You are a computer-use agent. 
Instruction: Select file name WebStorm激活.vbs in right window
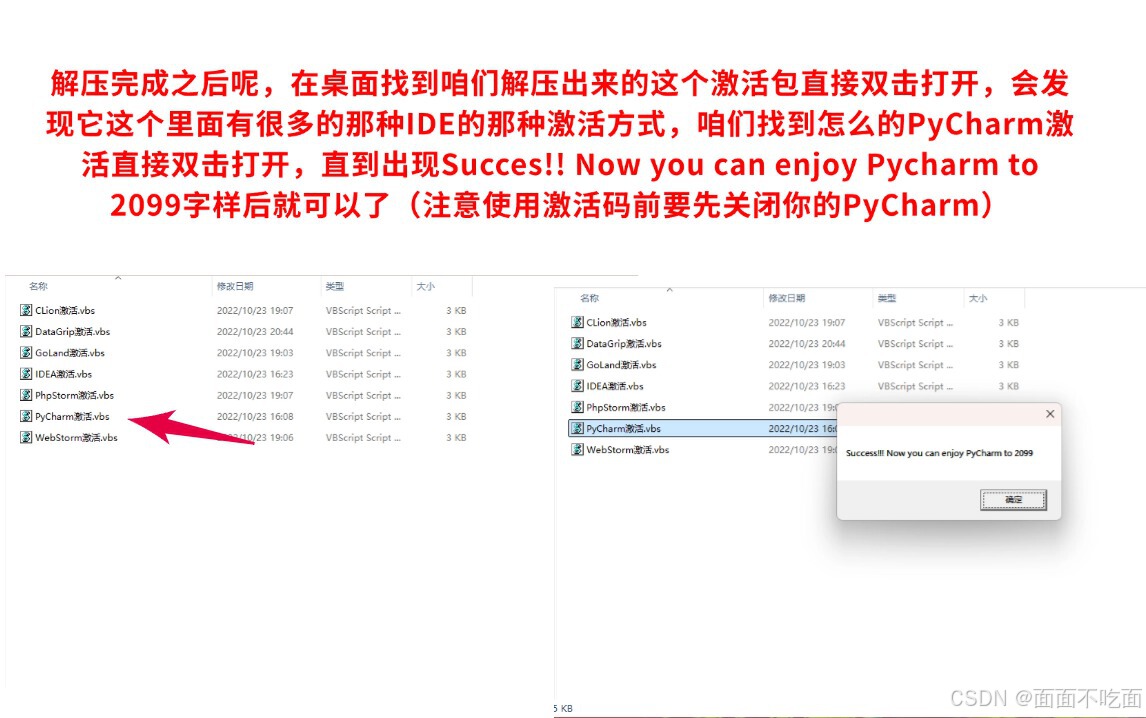pyautogui.click(x=627, y=450)
